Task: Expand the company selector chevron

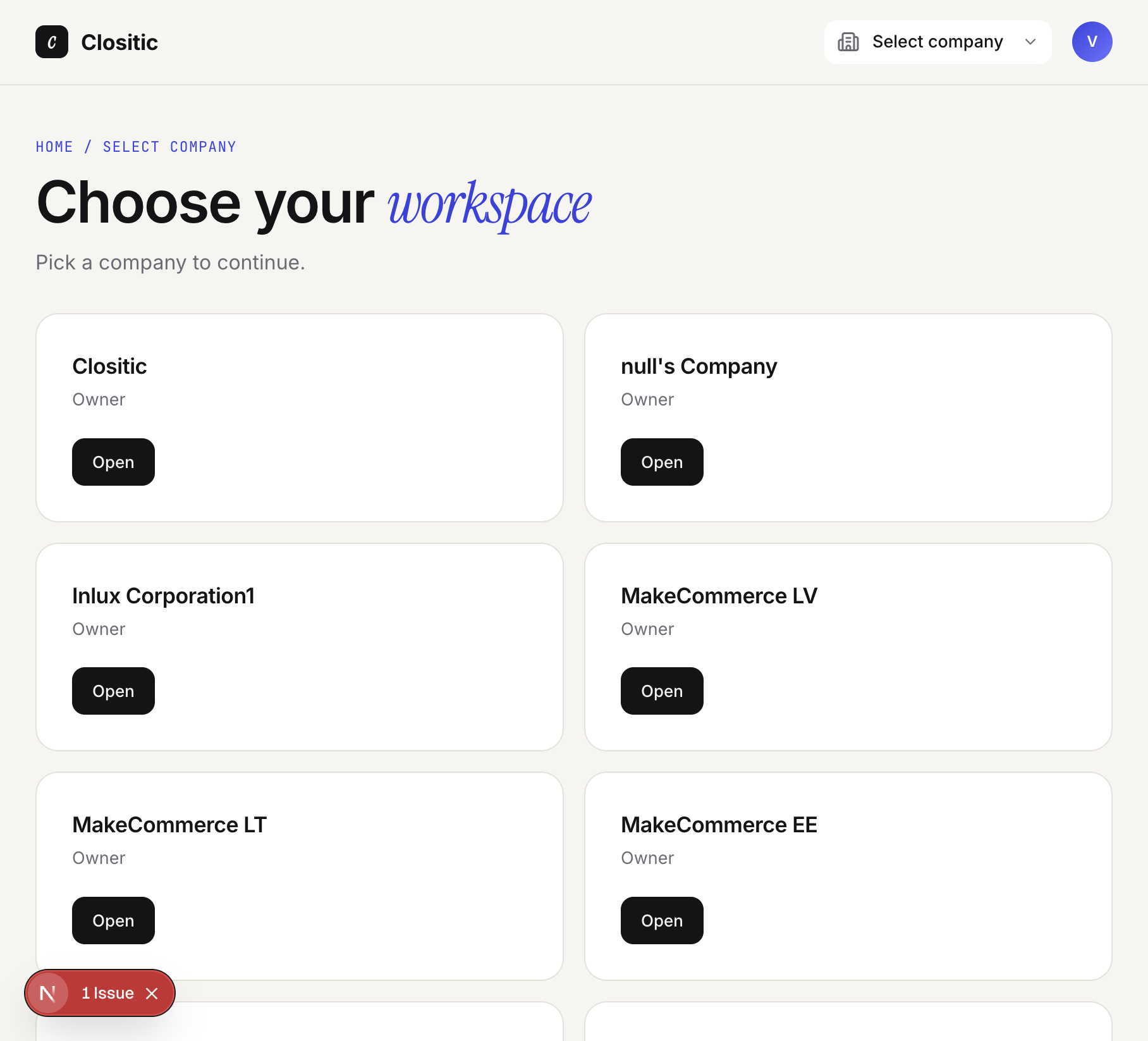Action: click(1030, 42)
